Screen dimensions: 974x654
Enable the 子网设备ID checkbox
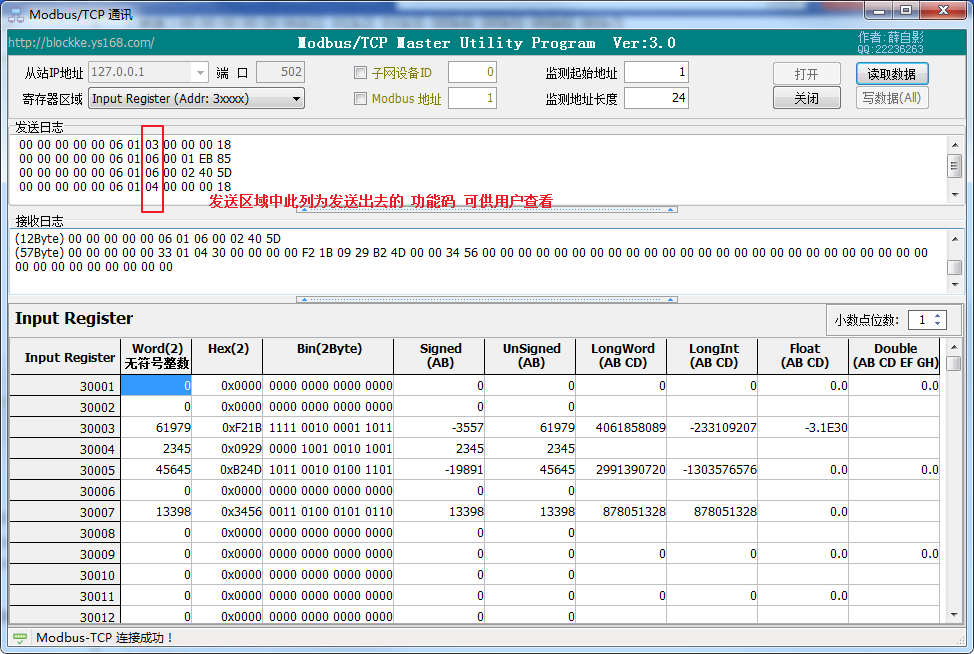pos(361,73)
